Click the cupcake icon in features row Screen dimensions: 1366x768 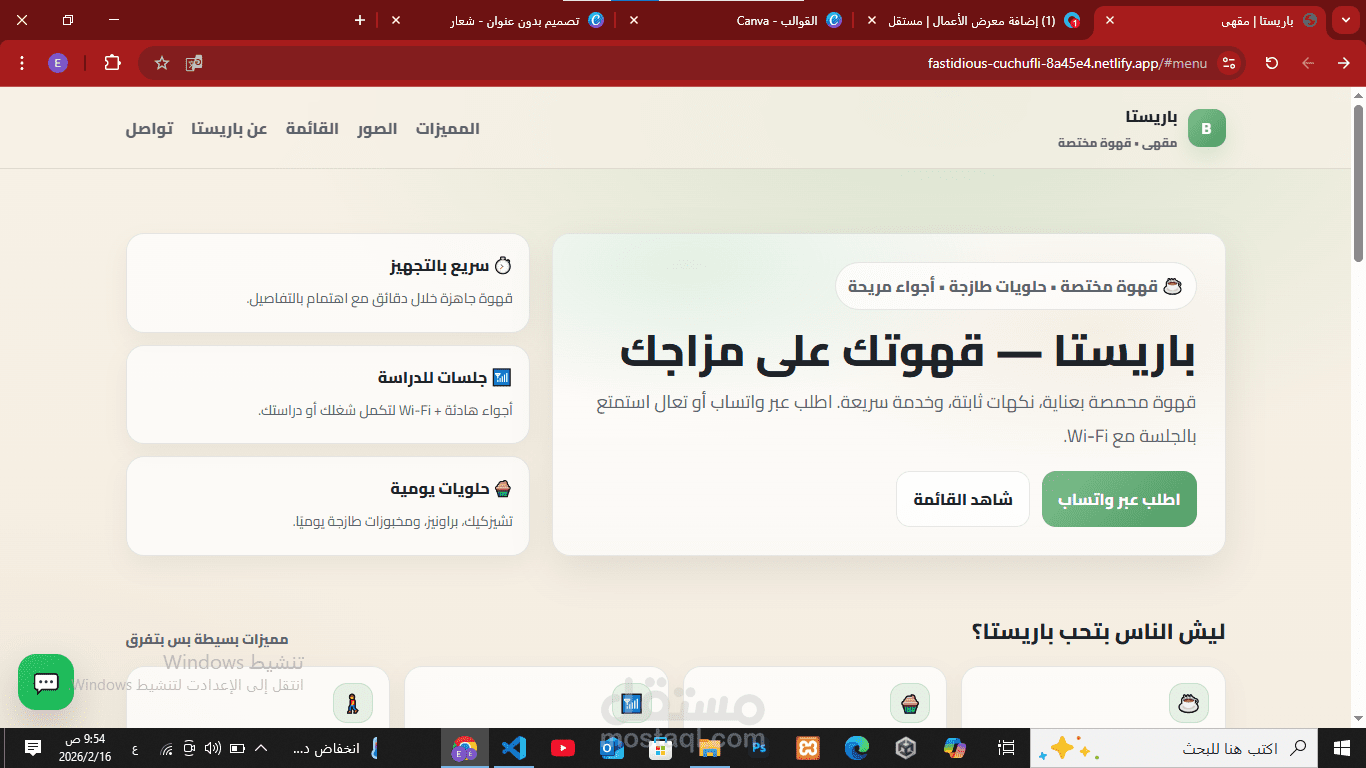[909, 703]
